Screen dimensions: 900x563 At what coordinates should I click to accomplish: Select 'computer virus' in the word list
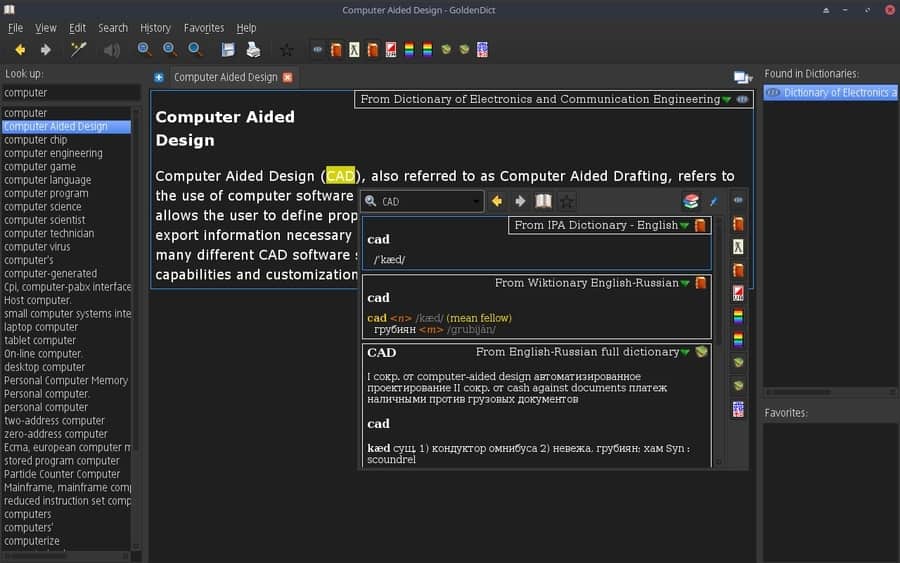tap(37, 247)
